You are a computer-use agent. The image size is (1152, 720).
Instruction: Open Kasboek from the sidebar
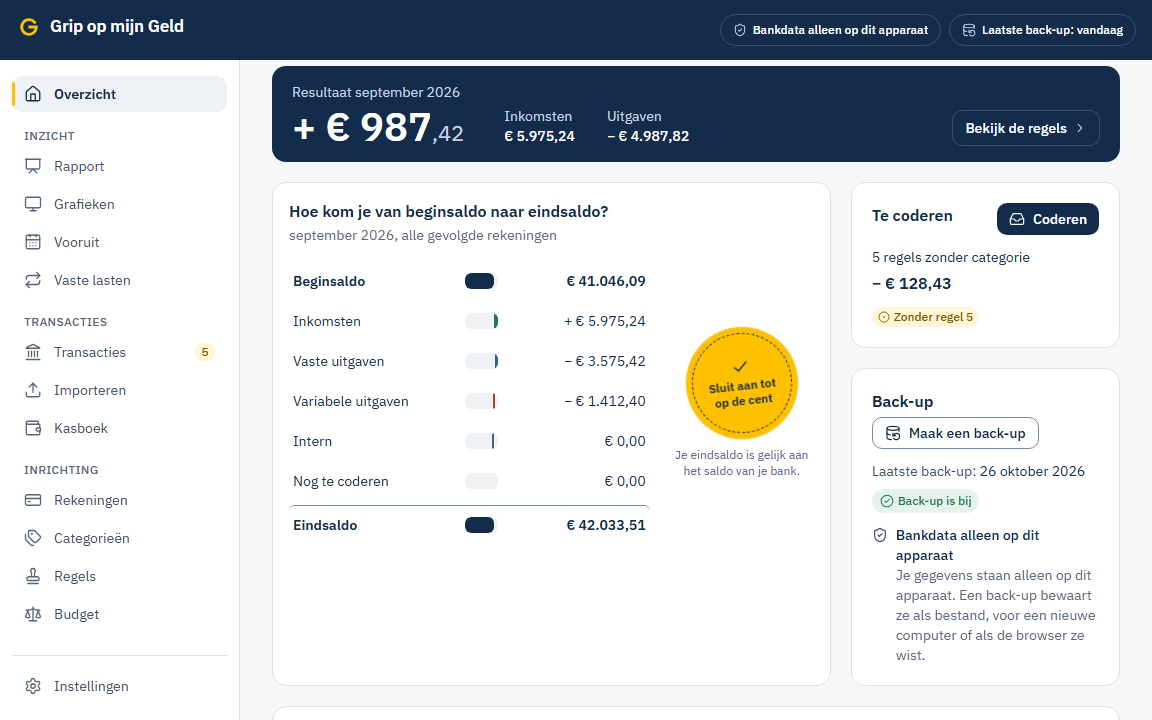coord(119,428)
